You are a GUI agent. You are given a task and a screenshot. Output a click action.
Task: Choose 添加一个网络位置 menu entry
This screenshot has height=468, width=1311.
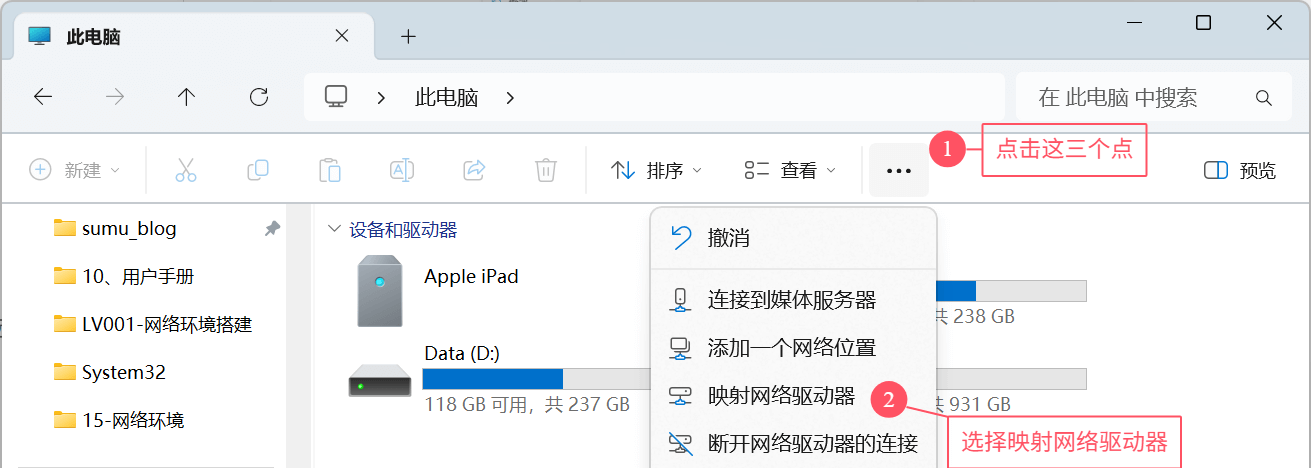[793, 348]
